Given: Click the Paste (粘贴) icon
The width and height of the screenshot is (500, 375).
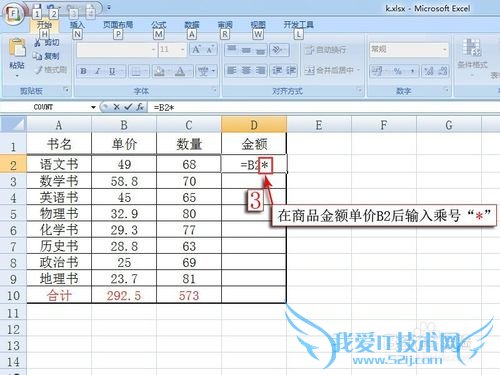Looking at the screenshot, I should (x=17, y=48).
